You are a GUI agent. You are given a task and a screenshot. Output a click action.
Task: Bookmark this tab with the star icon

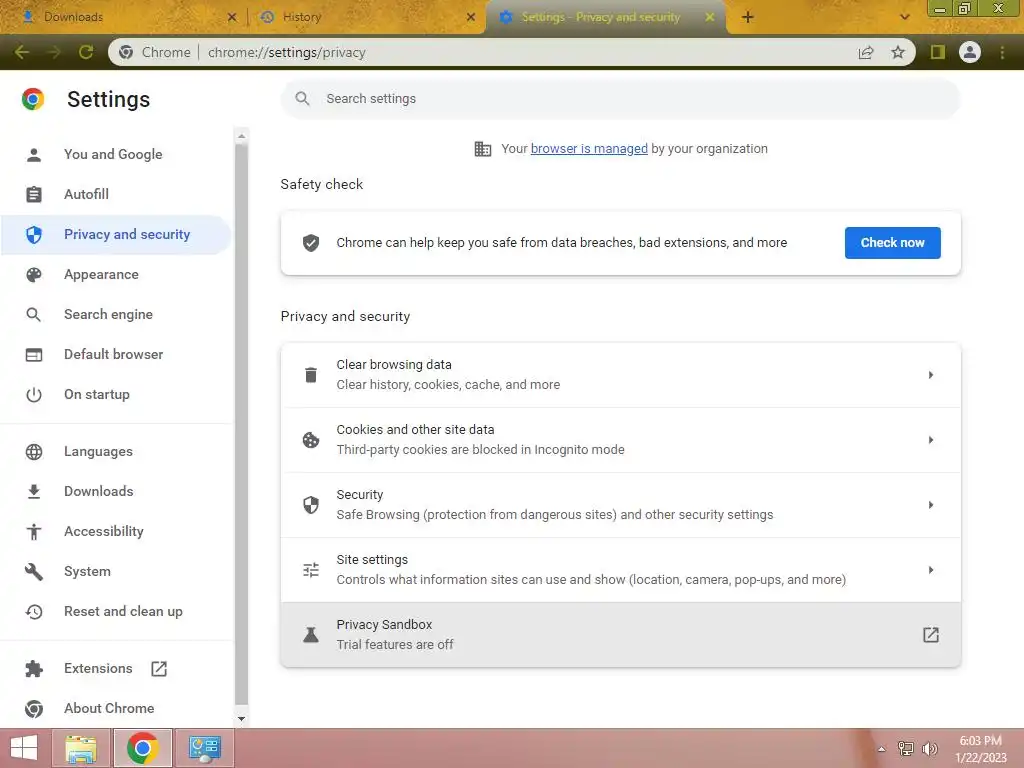(x=898, y=52)
